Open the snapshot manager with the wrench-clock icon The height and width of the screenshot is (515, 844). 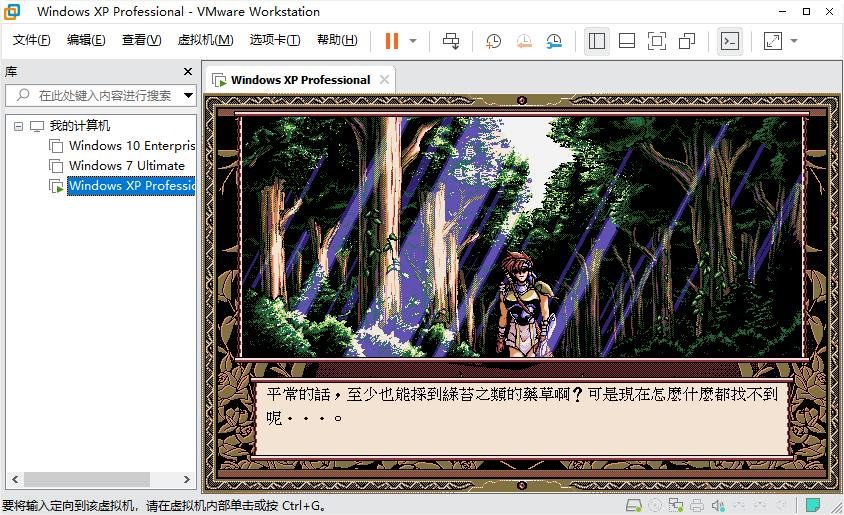click(554, 41)
